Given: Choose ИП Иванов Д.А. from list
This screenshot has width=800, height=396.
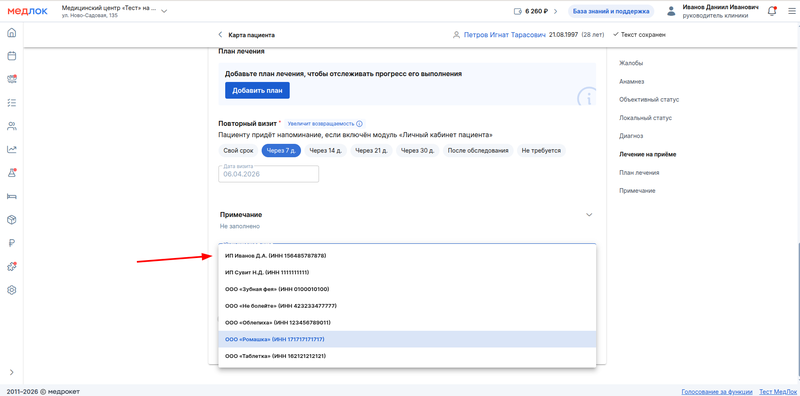Looking at the screenshot, I should coord(407,256).
